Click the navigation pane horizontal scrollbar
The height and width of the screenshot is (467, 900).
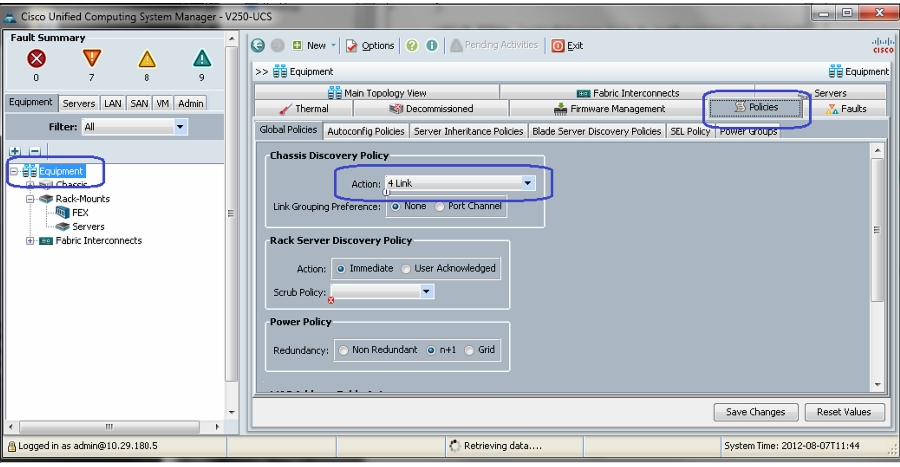click(110, 426)
